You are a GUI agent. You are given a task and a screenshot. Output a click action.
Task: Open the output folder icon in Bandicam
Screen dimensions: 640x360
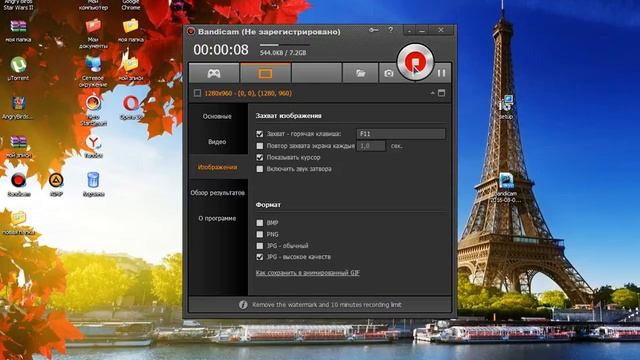click(360, 73)
